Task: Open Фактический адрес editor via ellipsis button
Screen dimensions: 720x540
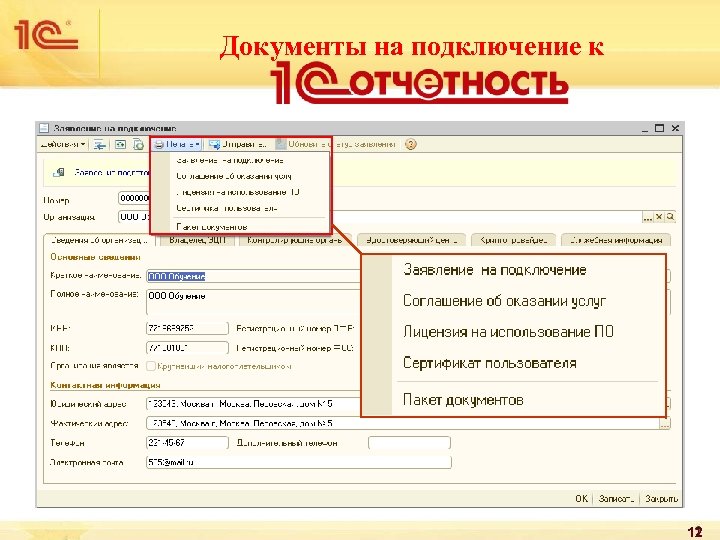Action: click(664, 424)
